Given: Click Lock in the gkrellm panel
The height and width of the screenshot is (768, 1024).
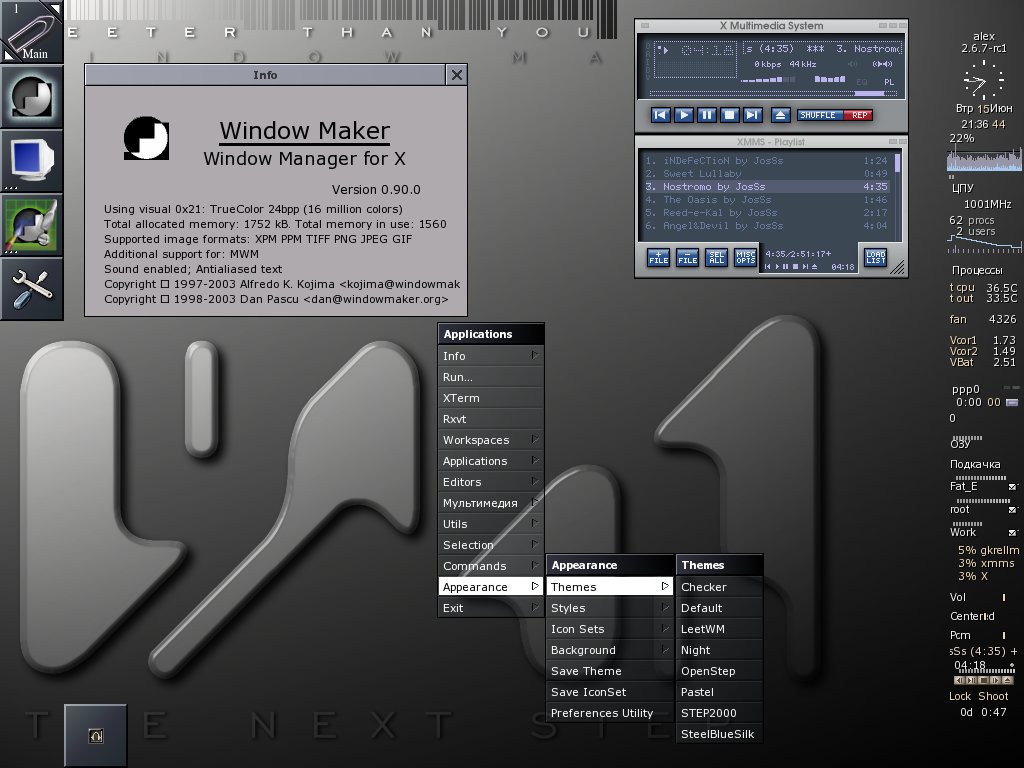Looking at the screenshot, I should [x=960, y=696].
